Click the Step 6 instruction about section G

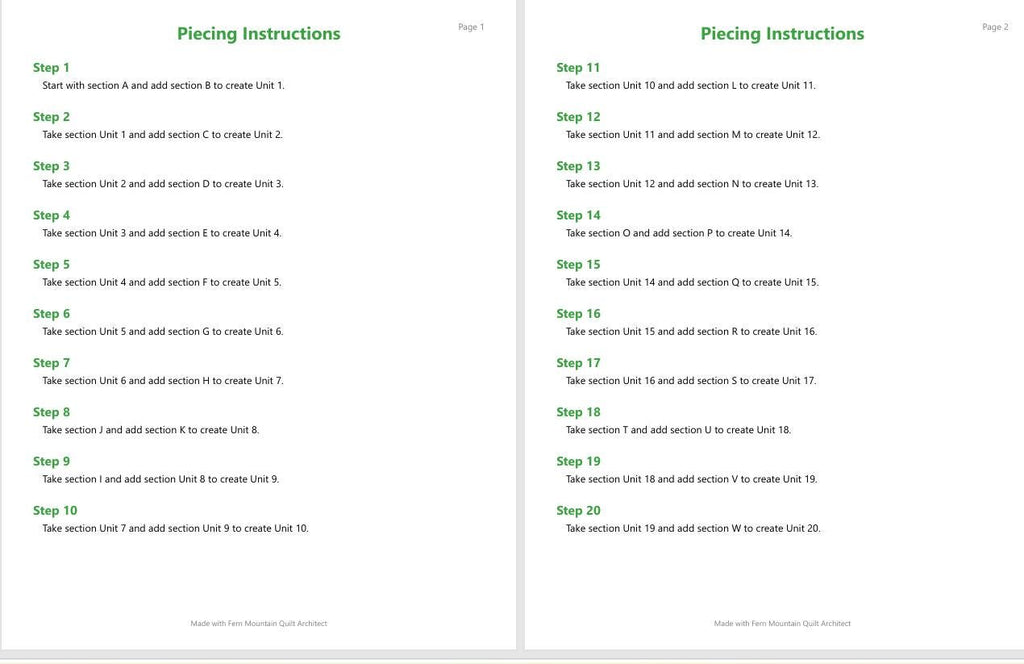163,332
